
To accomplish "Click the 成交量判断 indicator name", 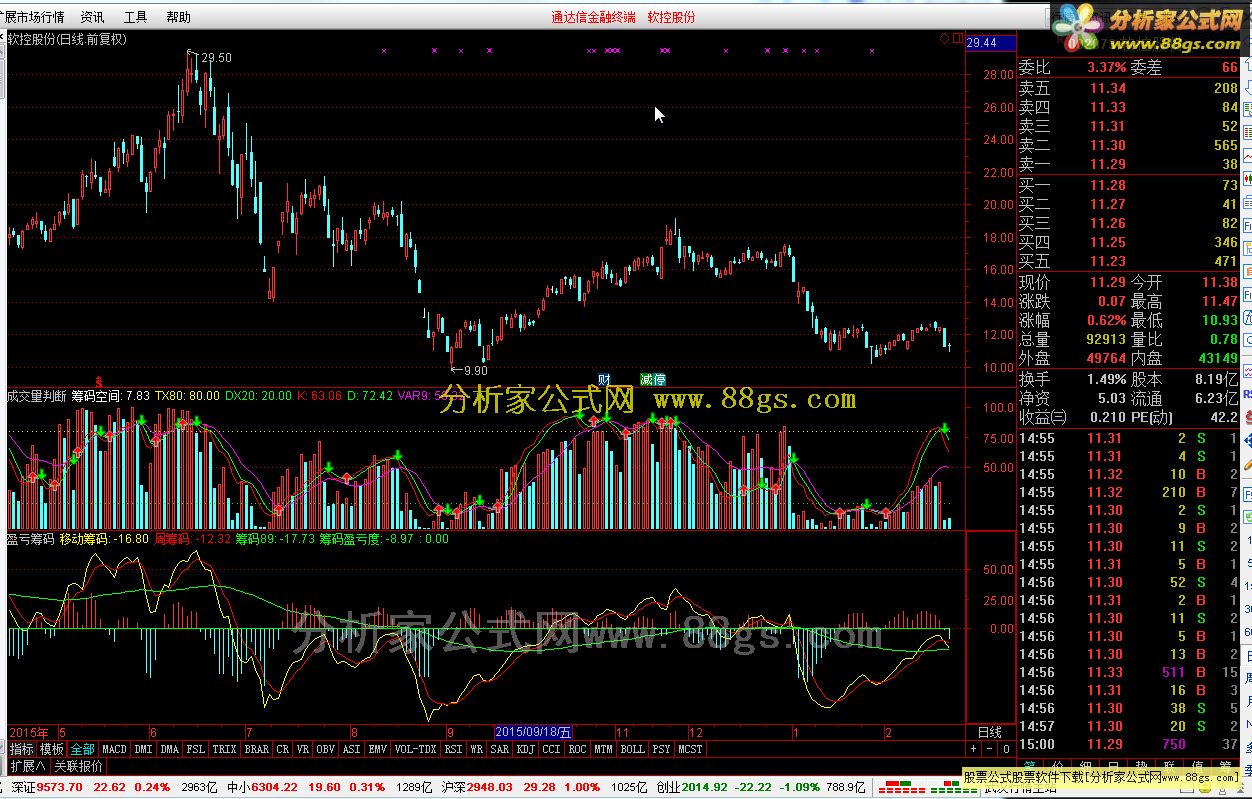I will [x=37, y=397].
